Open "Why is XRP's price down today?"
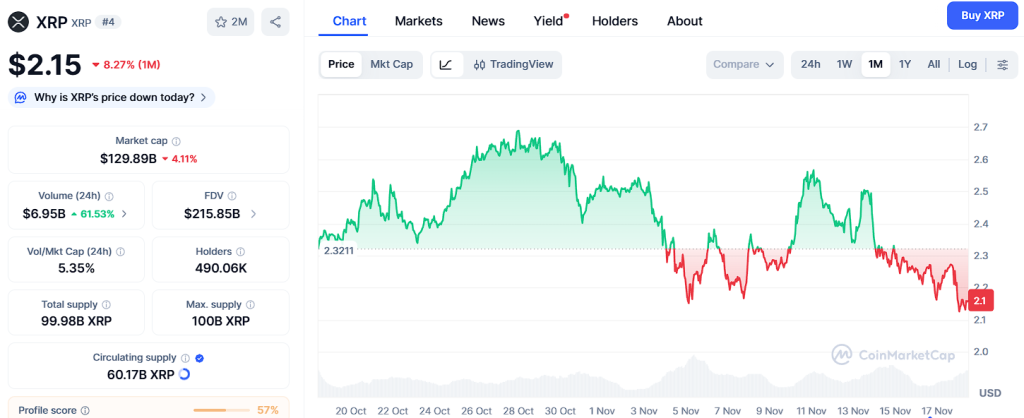 point(112,97)
